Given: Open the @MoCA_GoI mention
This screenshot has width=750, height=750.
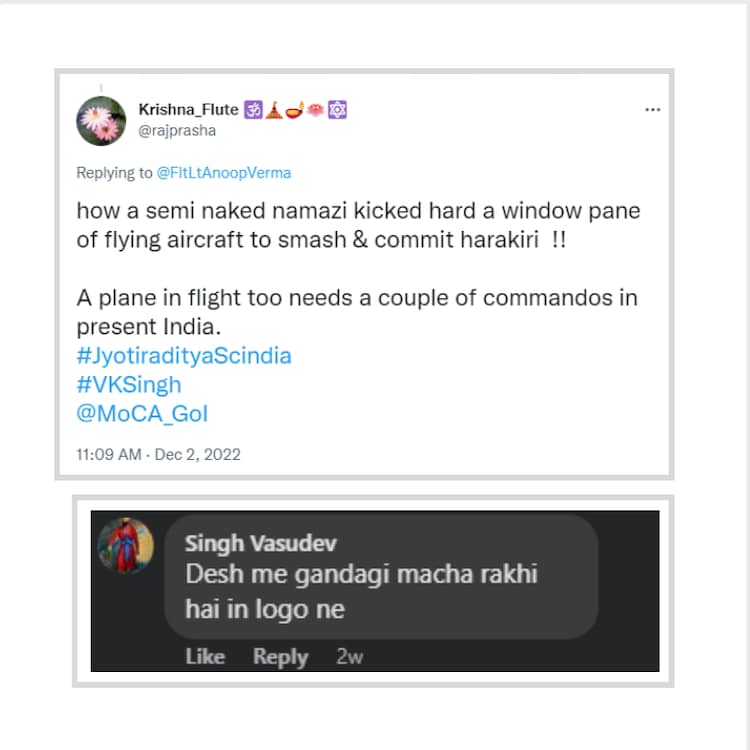Looking at the screenshot, I should point(142,413).
